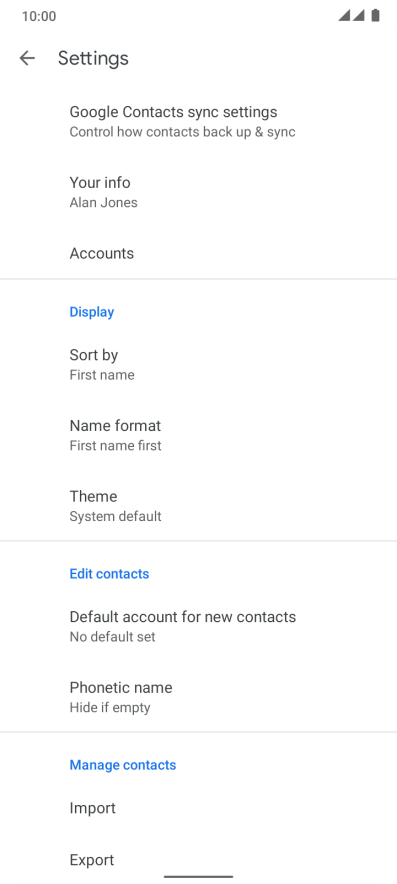Click the 10:00 clock in status bar
The height and width of the screenshot is (884, 397).
pyautogui.click(x=39, y=16)
